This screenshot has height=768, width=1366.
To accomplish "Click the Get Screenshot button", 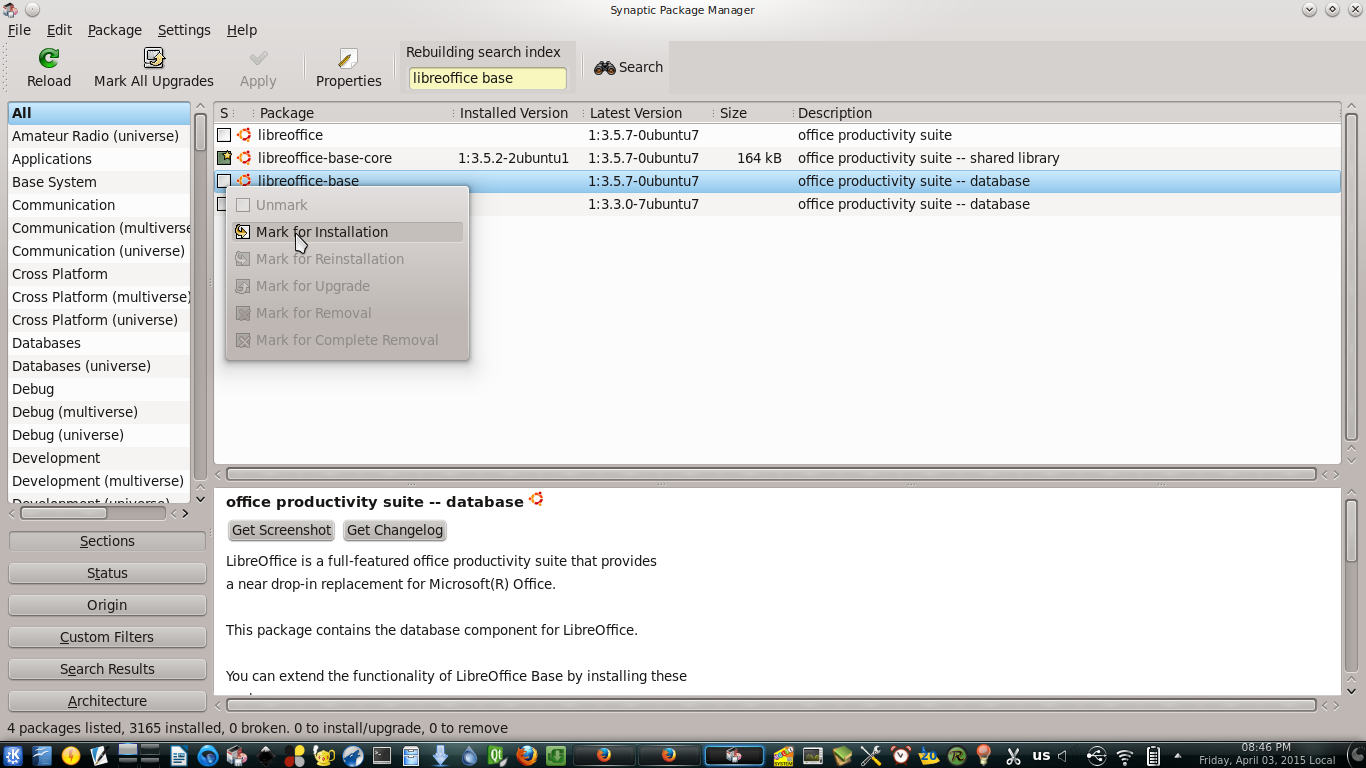I will click(x=281, y=530).
